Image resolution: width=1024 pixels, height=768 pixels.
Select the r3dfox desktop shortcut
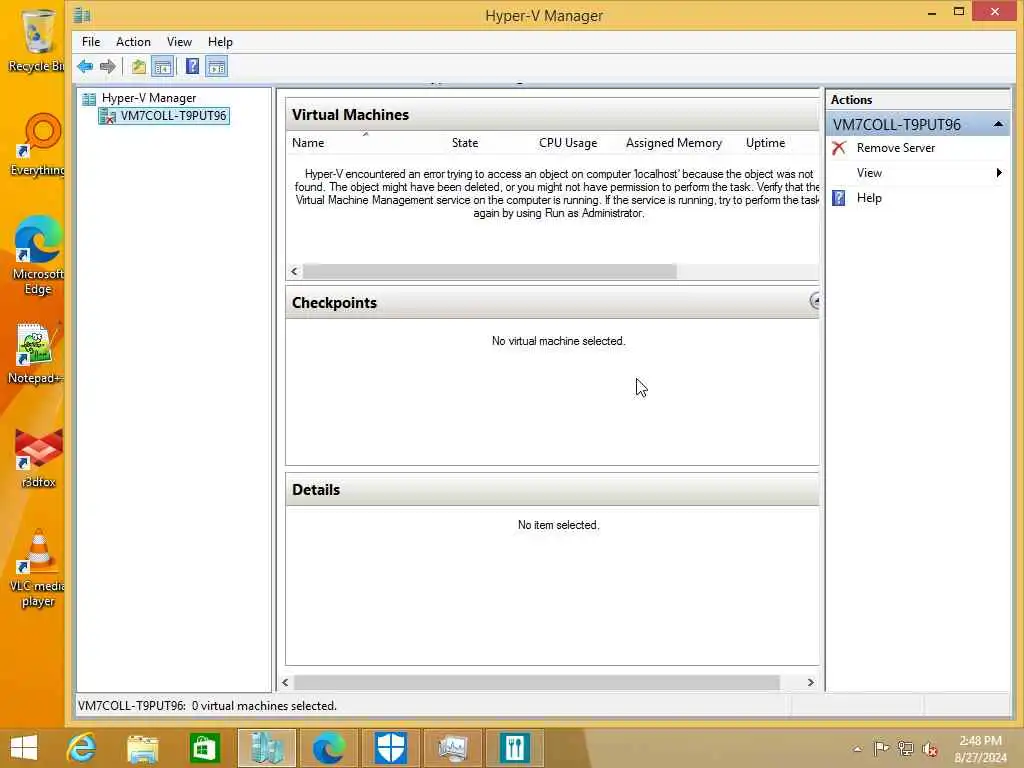coord(39,457)
